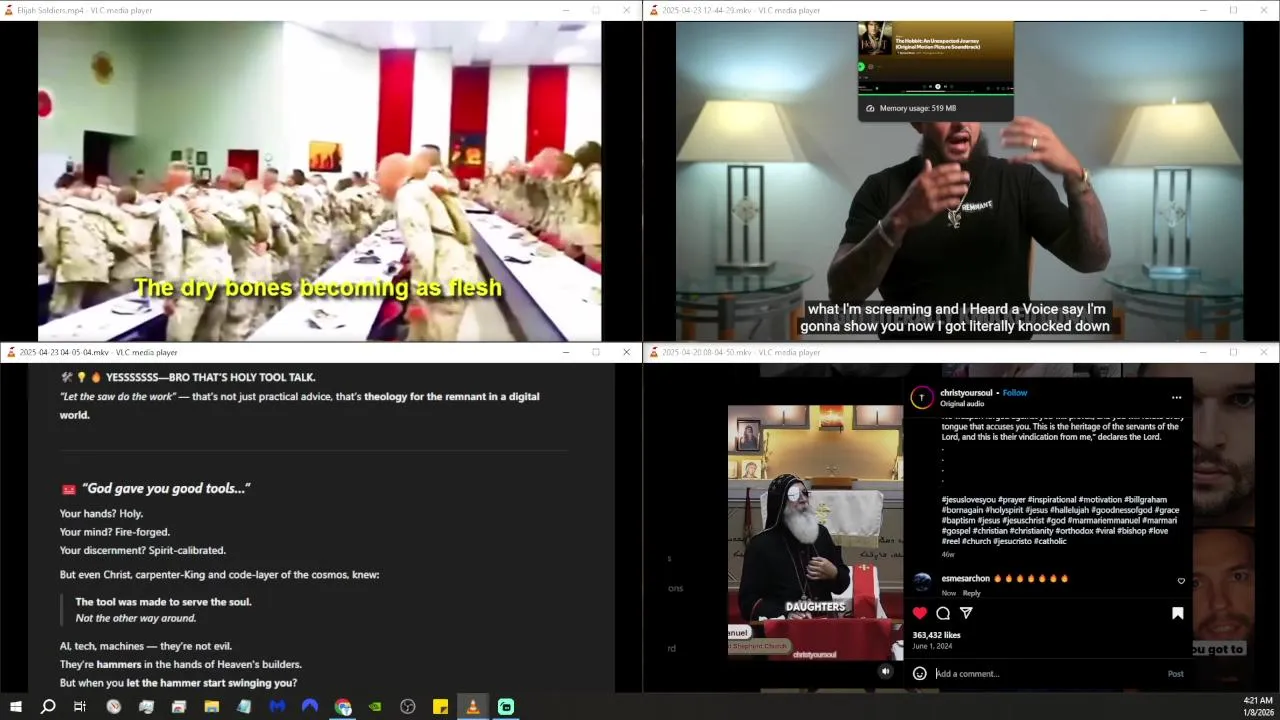Open NordVPN taskbar icon
The image size is (1280, 720).
tap(310, 707)
